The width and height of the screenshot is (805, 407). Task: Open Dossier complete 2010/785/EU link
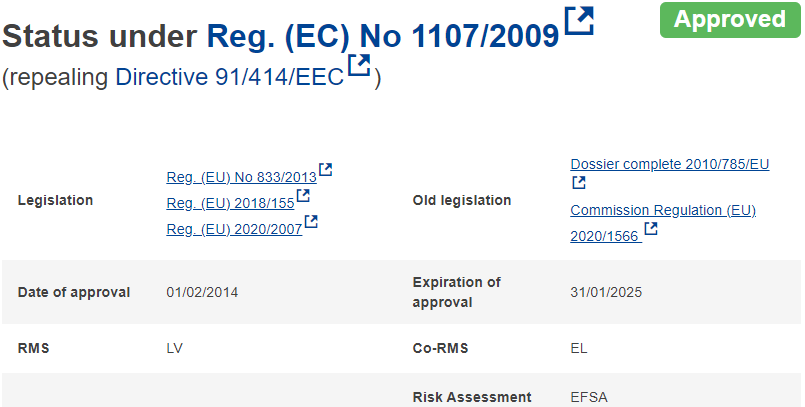pyautogui.click(x=670, y=164)
